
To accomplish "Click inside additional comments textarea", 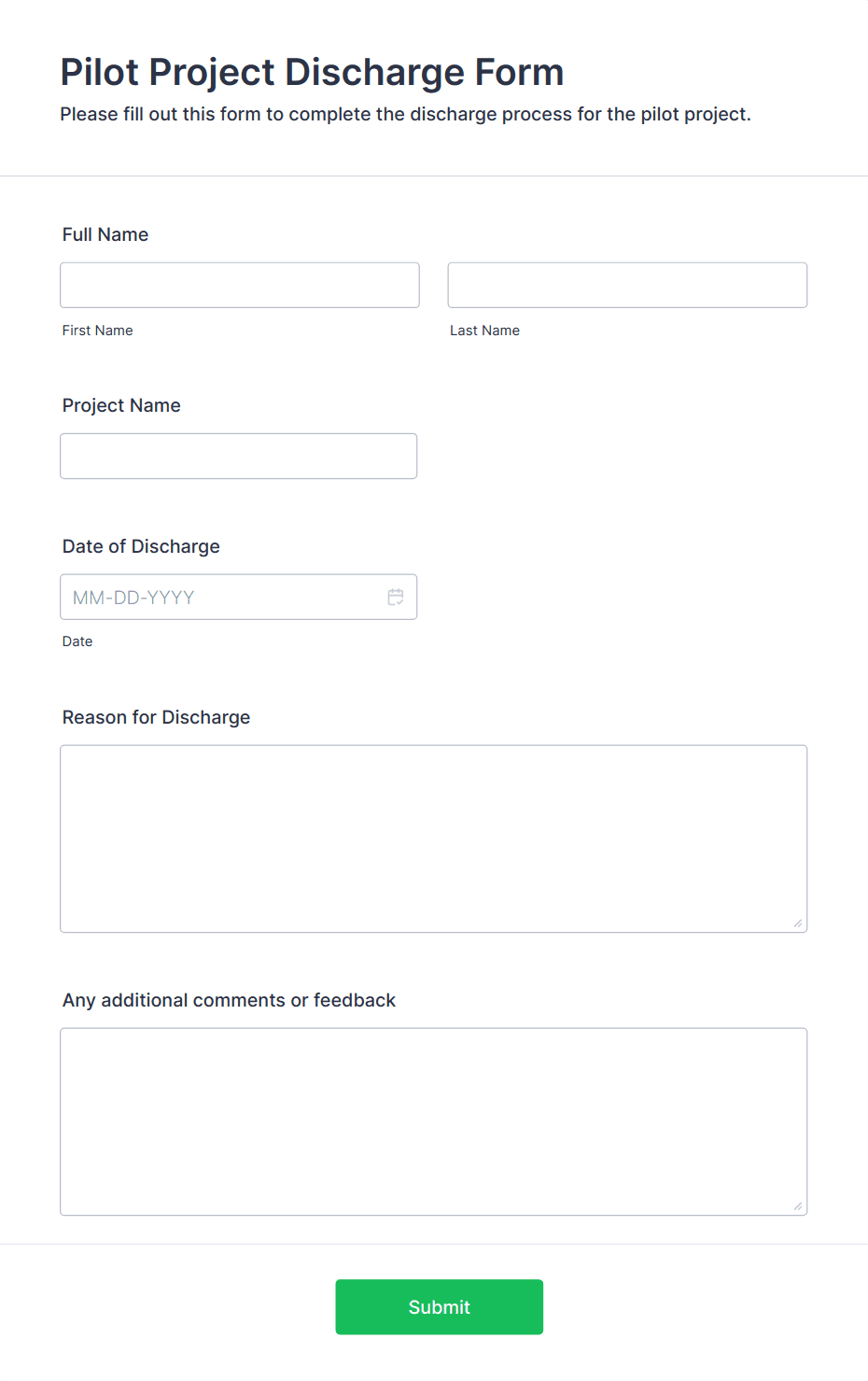I will [x=434, y=1121].
